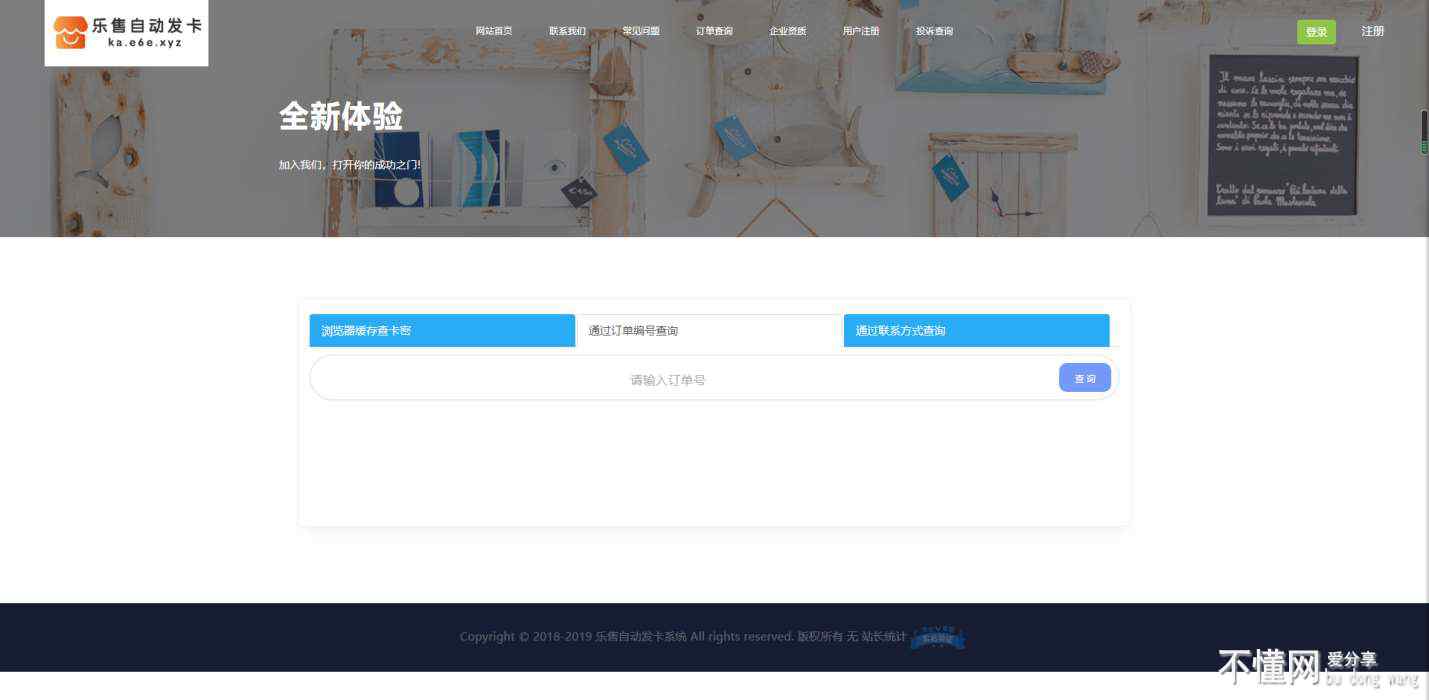Screen dimensions: 1429x700
Task: Open 投诉查询 from navigation bar
Action: (934, 31)
